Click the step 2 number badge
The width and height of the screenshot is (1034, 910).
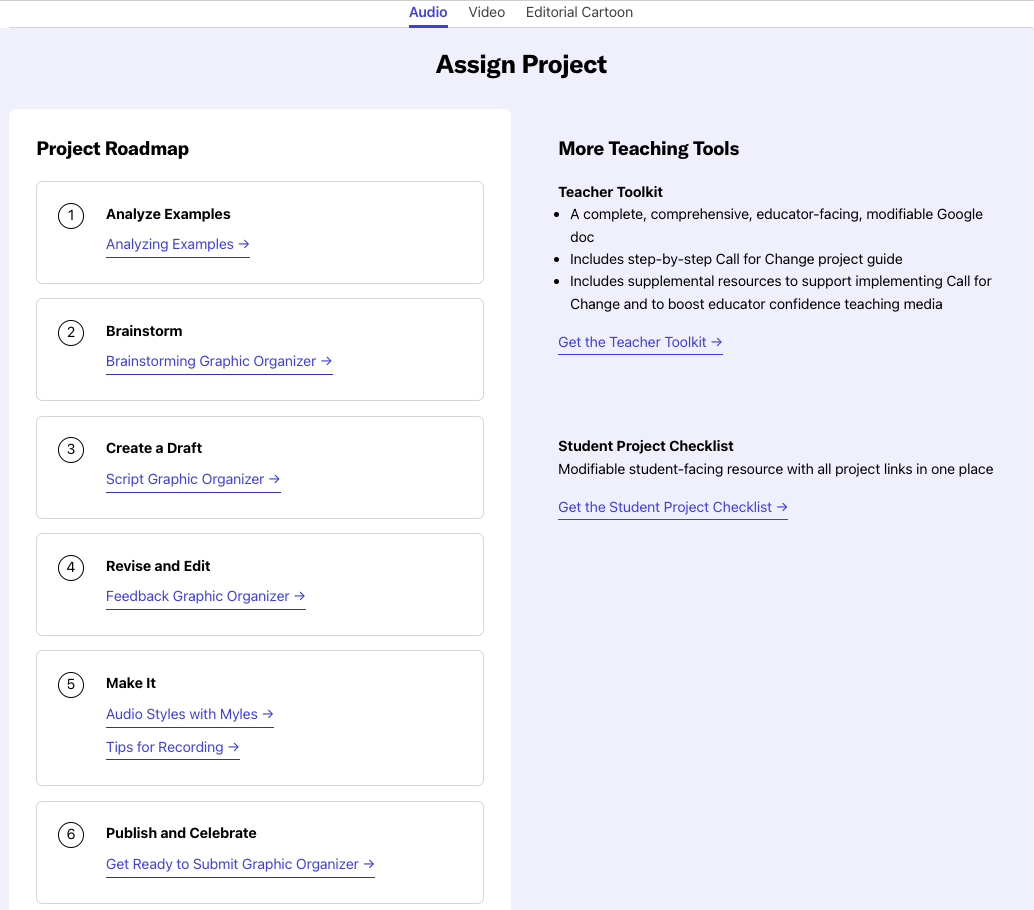point(71,332)
